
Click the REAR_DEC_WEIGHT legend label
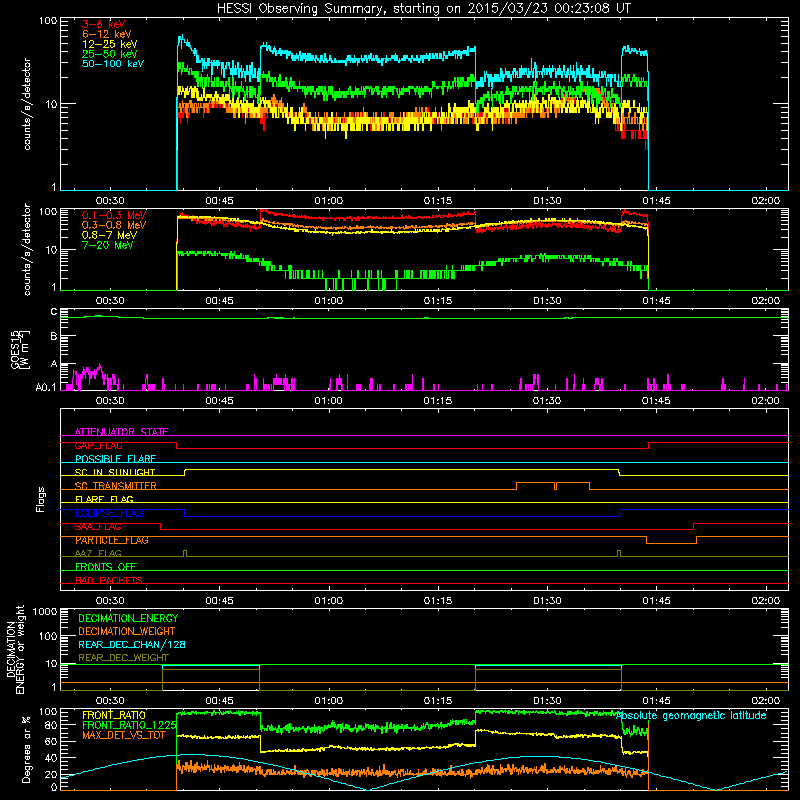pos(123,658)
